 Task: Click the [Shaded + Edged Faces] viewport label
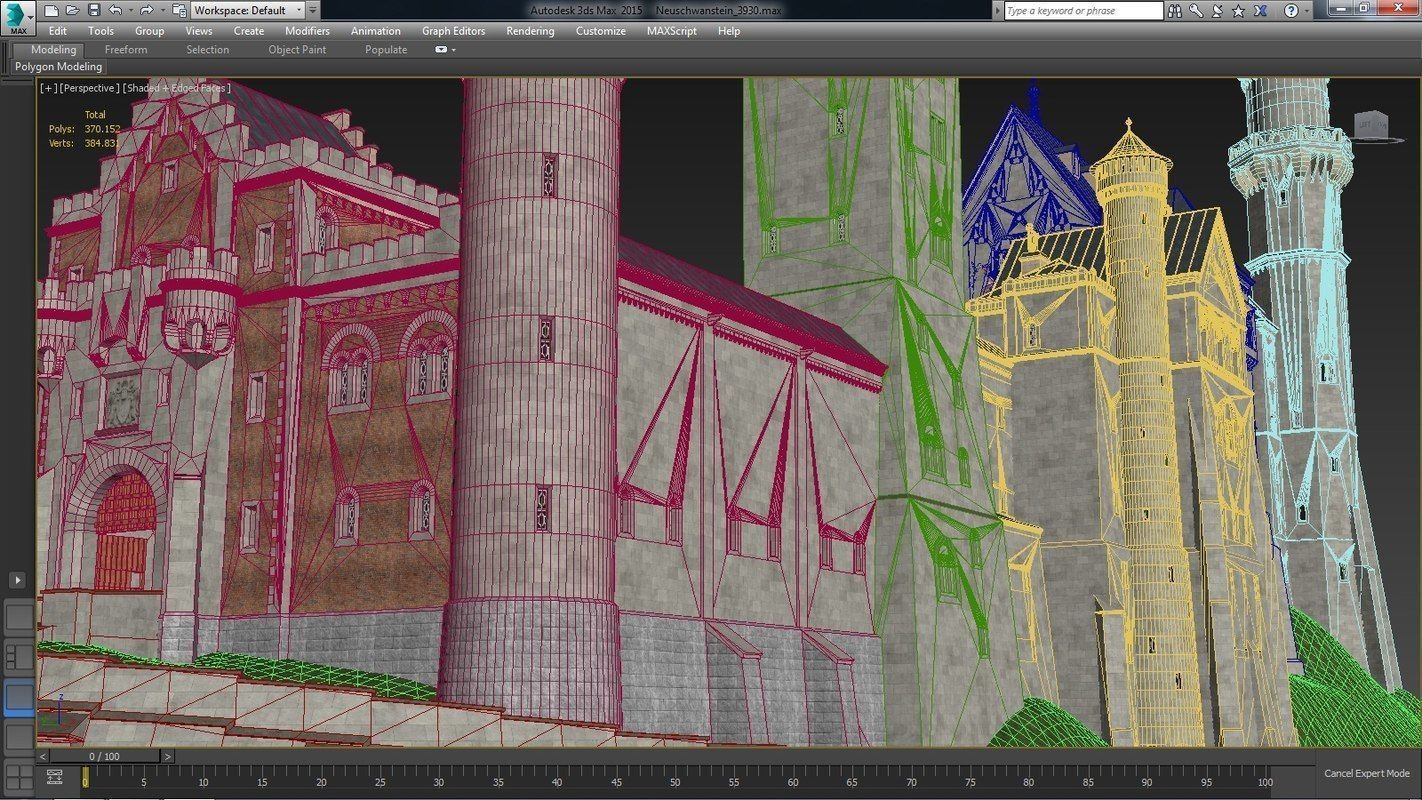point(177,88)
